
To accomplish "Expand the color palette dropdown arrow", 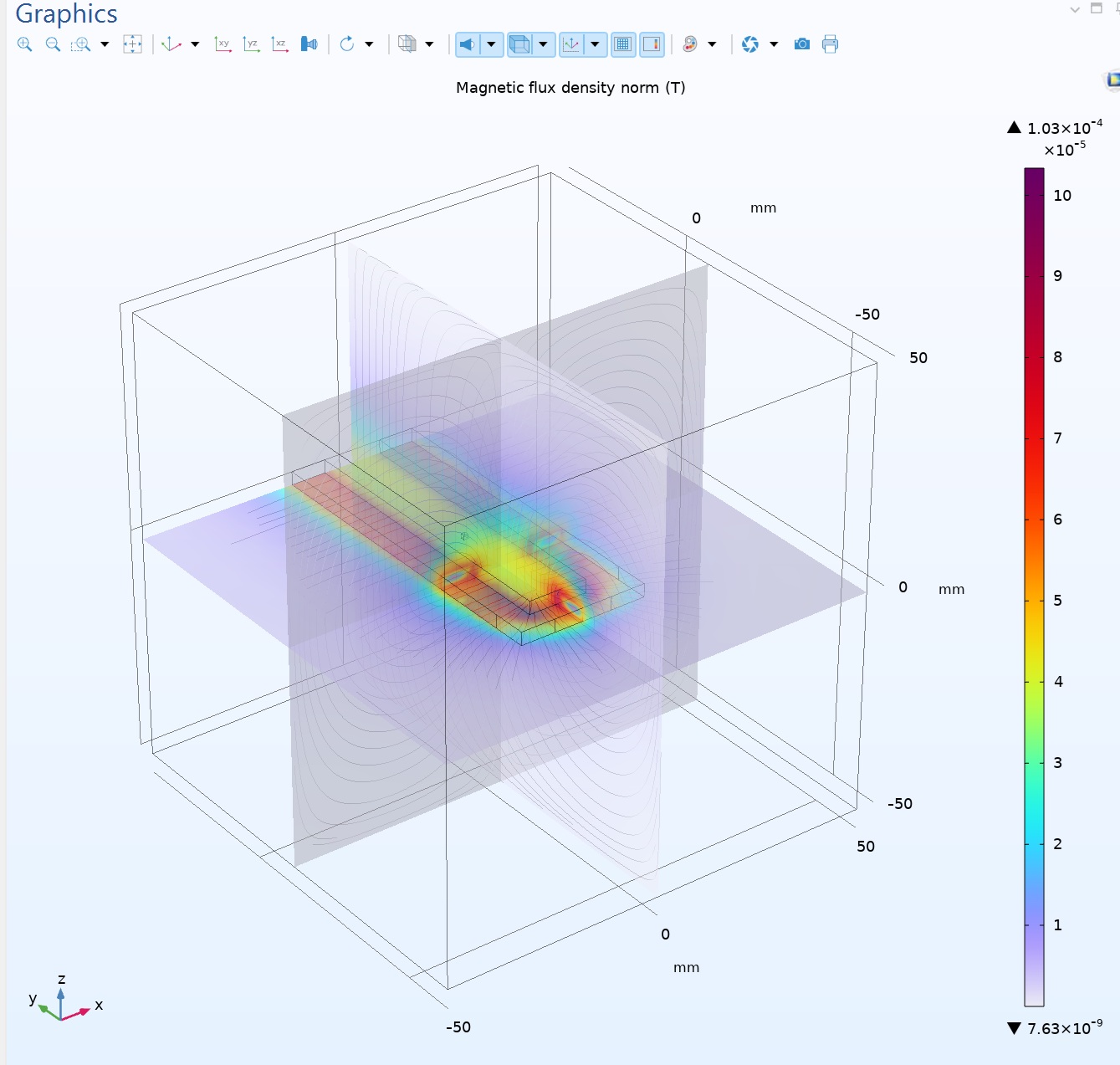I will click(x=712, y=44).
